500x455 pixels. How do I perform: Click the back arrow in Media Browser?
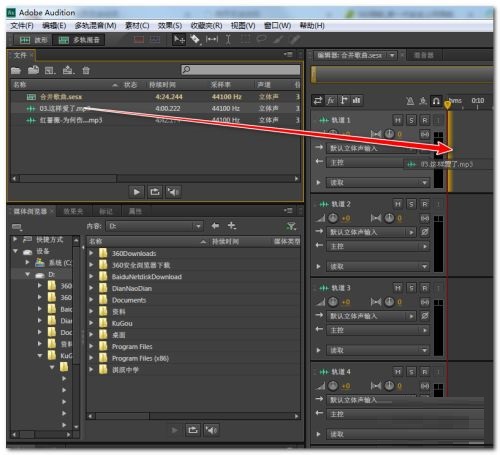[x=215, y=226]
